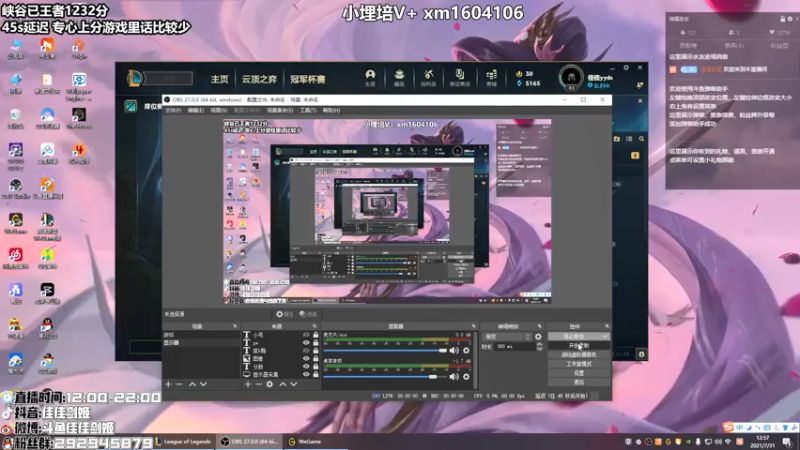The height and width of the screenshot is (450, 800).
Task: Switch to 云顶之弈 tab in League client
Action: click(x=259, y=79)
